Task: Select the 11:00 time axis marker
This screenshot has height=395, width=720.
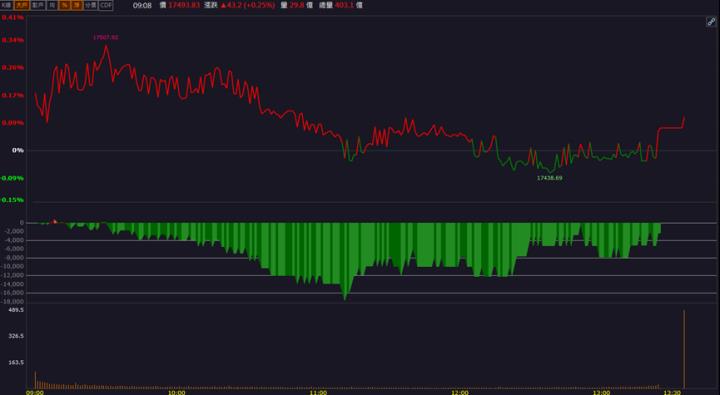Action: (318, 392)
